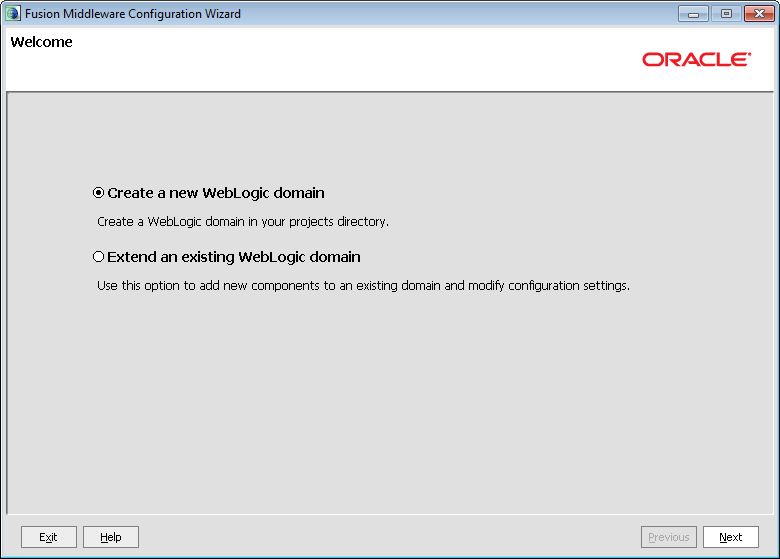Click the Oracle logo

click(x=696, y=60)
